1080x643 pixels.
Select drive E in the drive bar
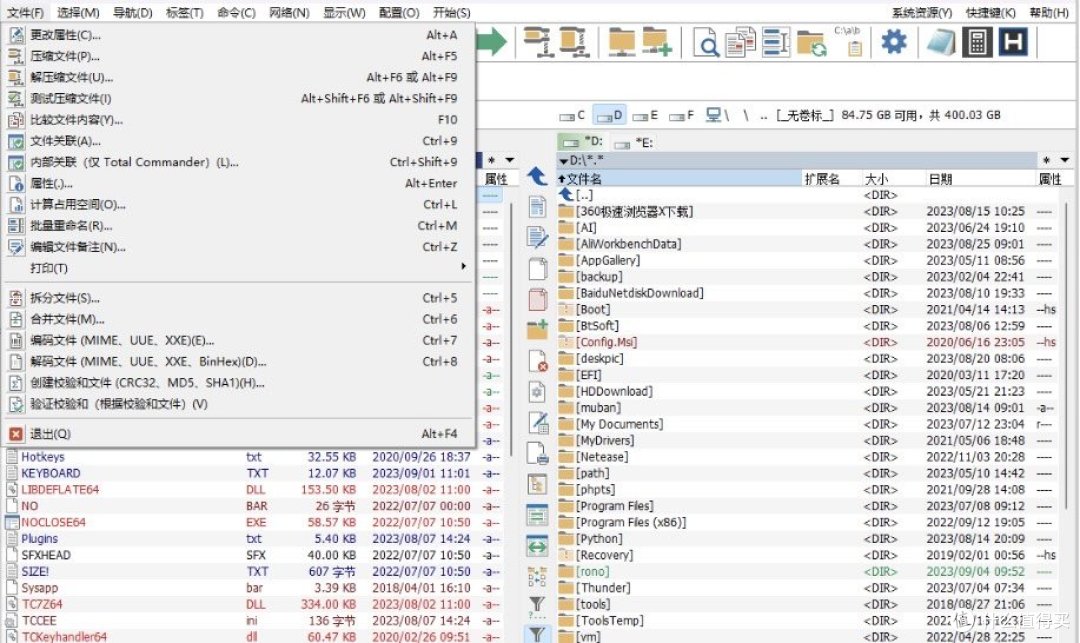(x=645, y=116)
